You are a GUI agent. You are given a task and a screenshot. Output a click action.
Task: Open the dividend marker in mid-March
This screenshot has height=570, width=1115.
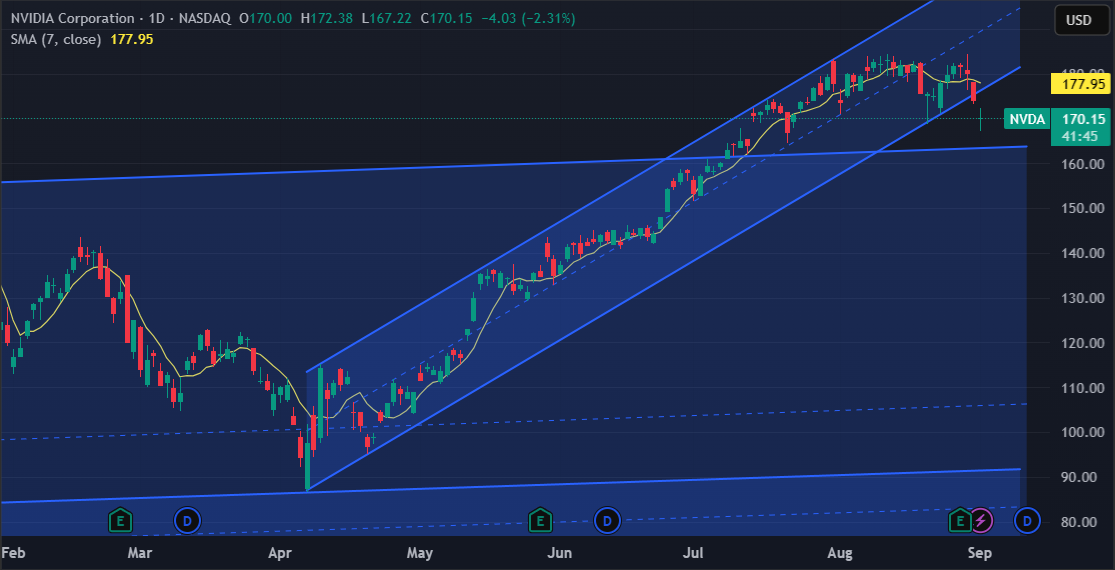tap(187, 521)
